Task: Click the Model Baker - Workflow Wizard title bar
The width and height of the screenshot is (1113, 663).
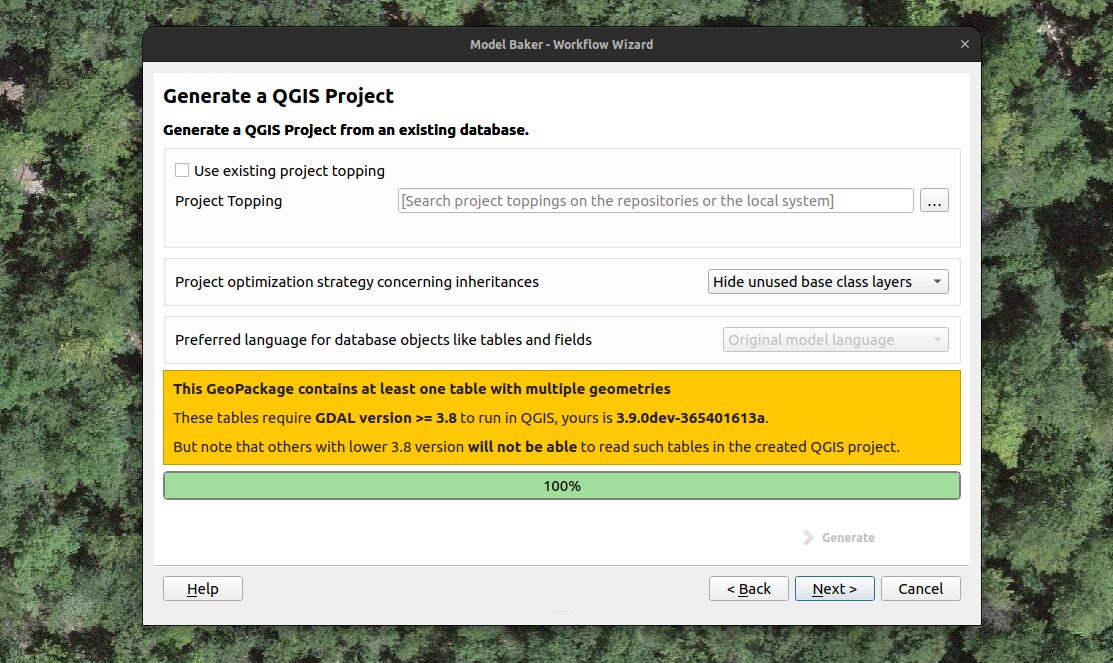Action: point(561,44)
